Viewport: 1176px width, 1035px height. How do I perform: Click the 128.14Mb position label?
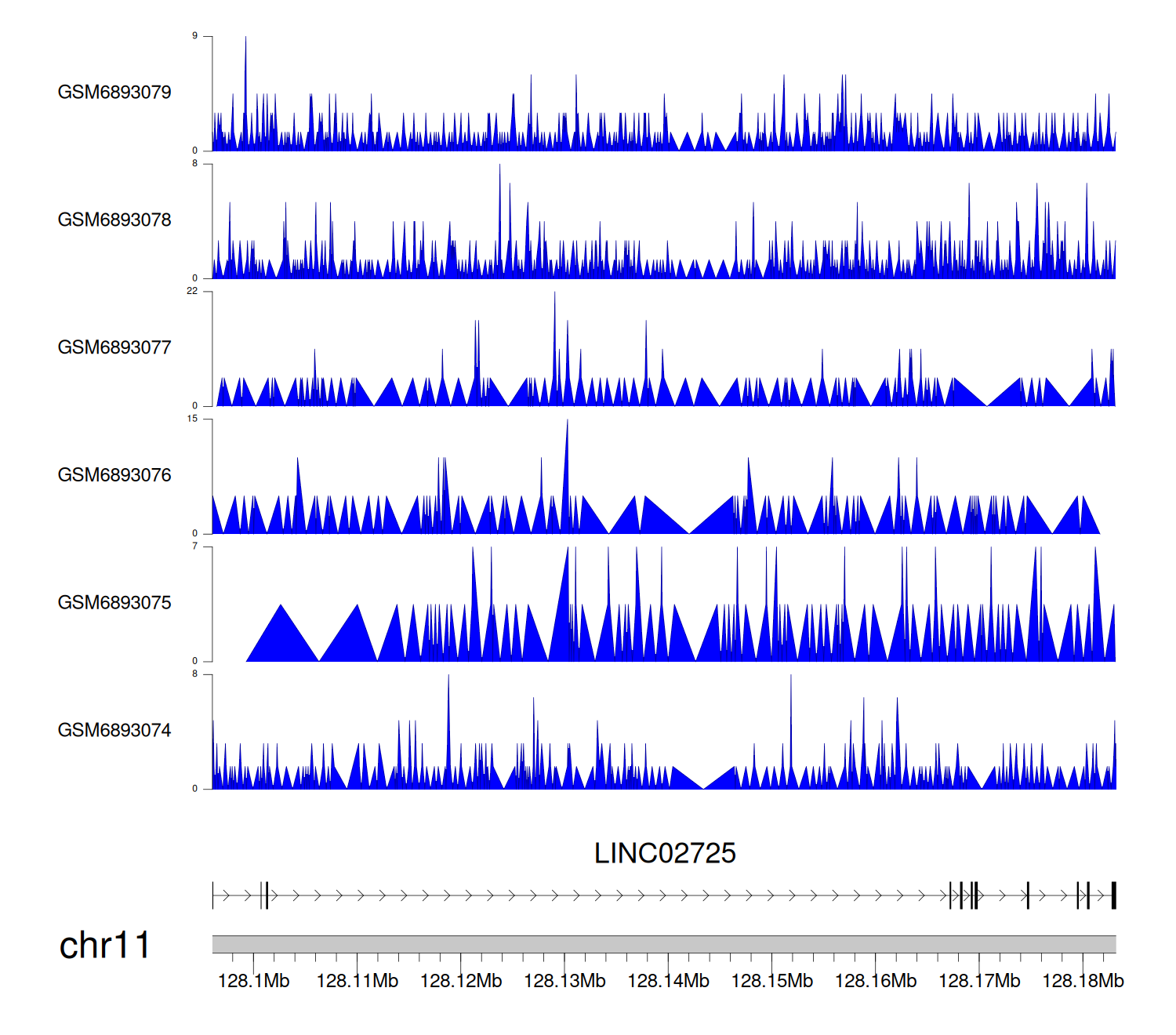668,981
